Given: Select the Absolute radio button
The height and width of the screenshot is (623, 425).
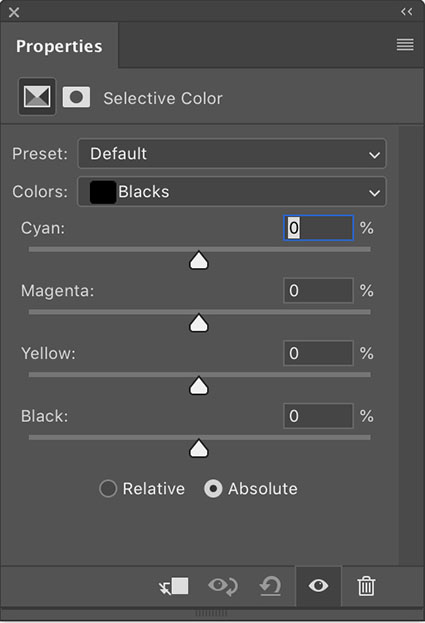Looking at the screenshot, I should 213,489.
